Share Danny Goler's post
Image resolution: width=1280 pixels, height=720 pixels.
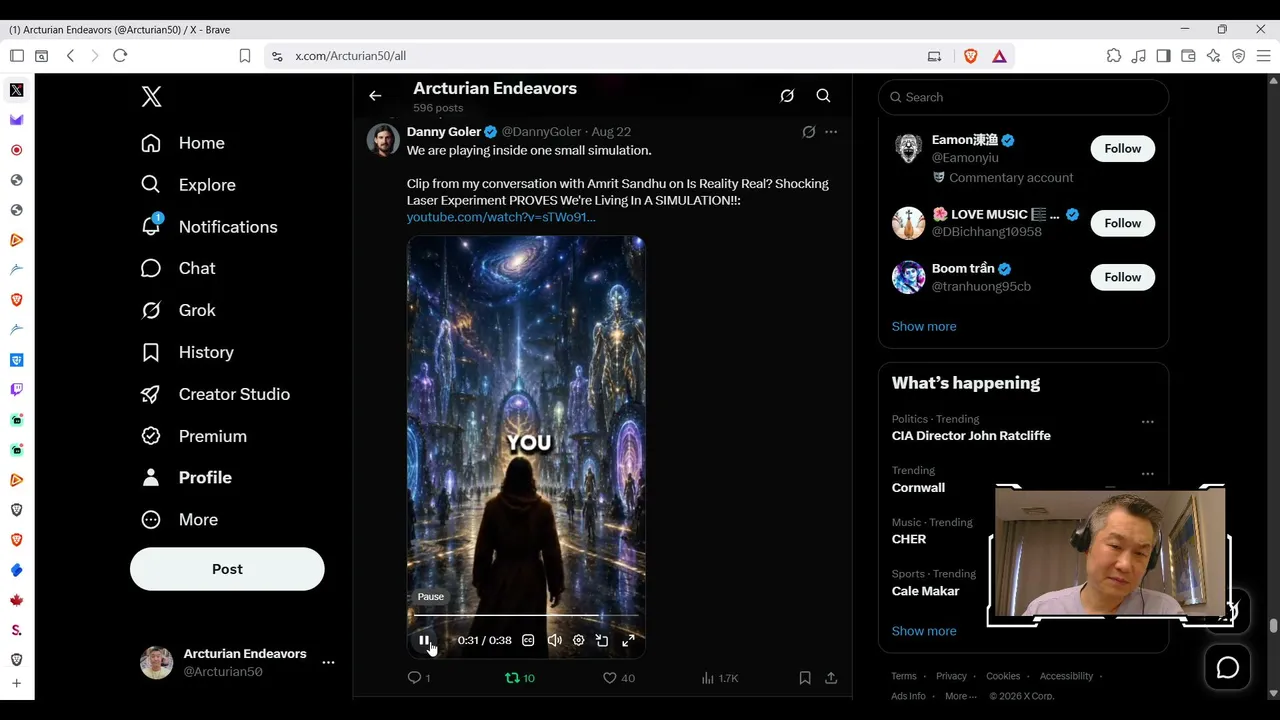[831, 678]
